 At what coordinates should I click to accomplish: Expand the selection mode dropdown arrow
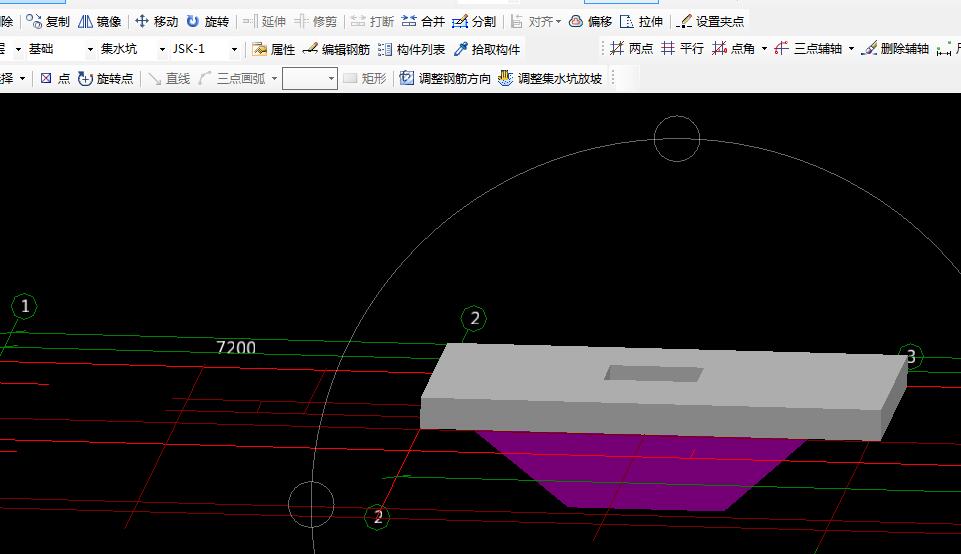click(22, 78)
